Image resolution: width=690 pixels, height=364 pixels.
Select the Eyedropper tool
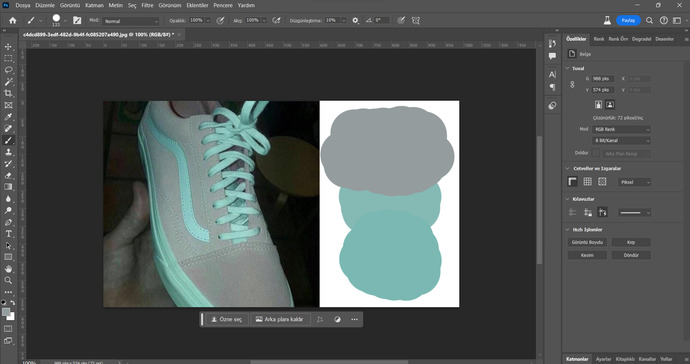[x=8, y=117]
